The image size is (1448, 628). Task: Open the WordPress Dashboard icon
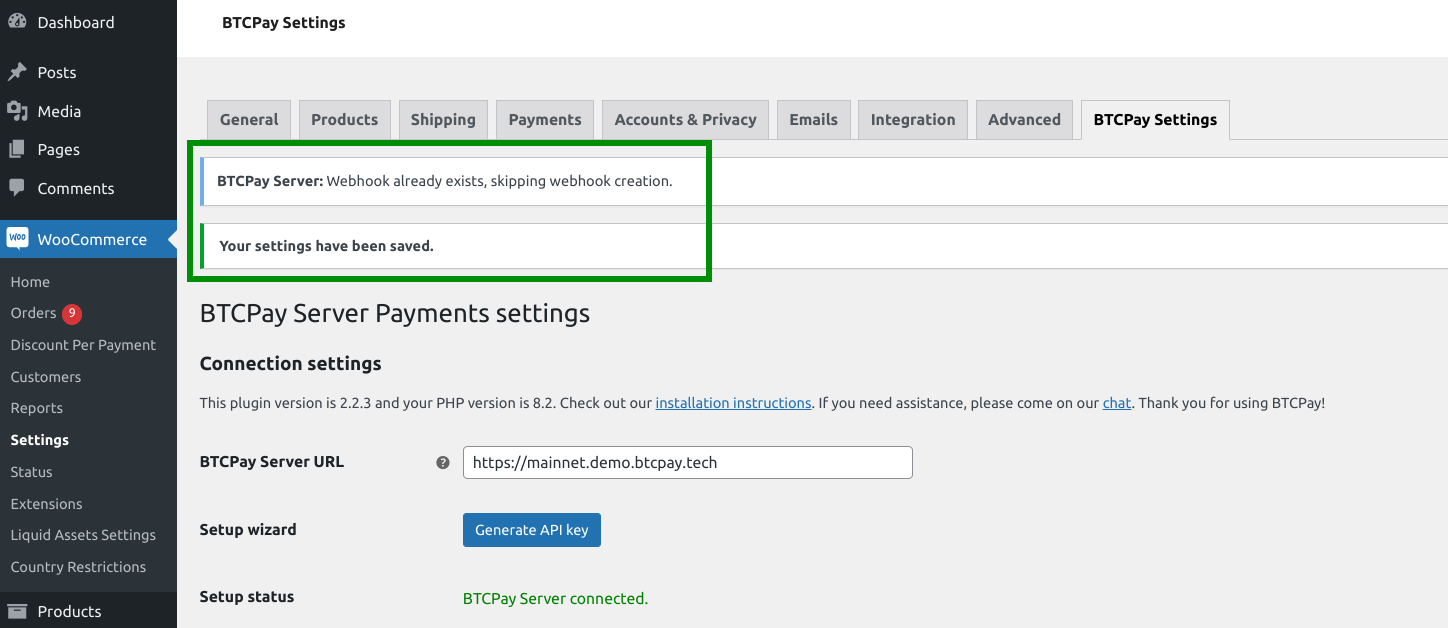coord(17,21)
